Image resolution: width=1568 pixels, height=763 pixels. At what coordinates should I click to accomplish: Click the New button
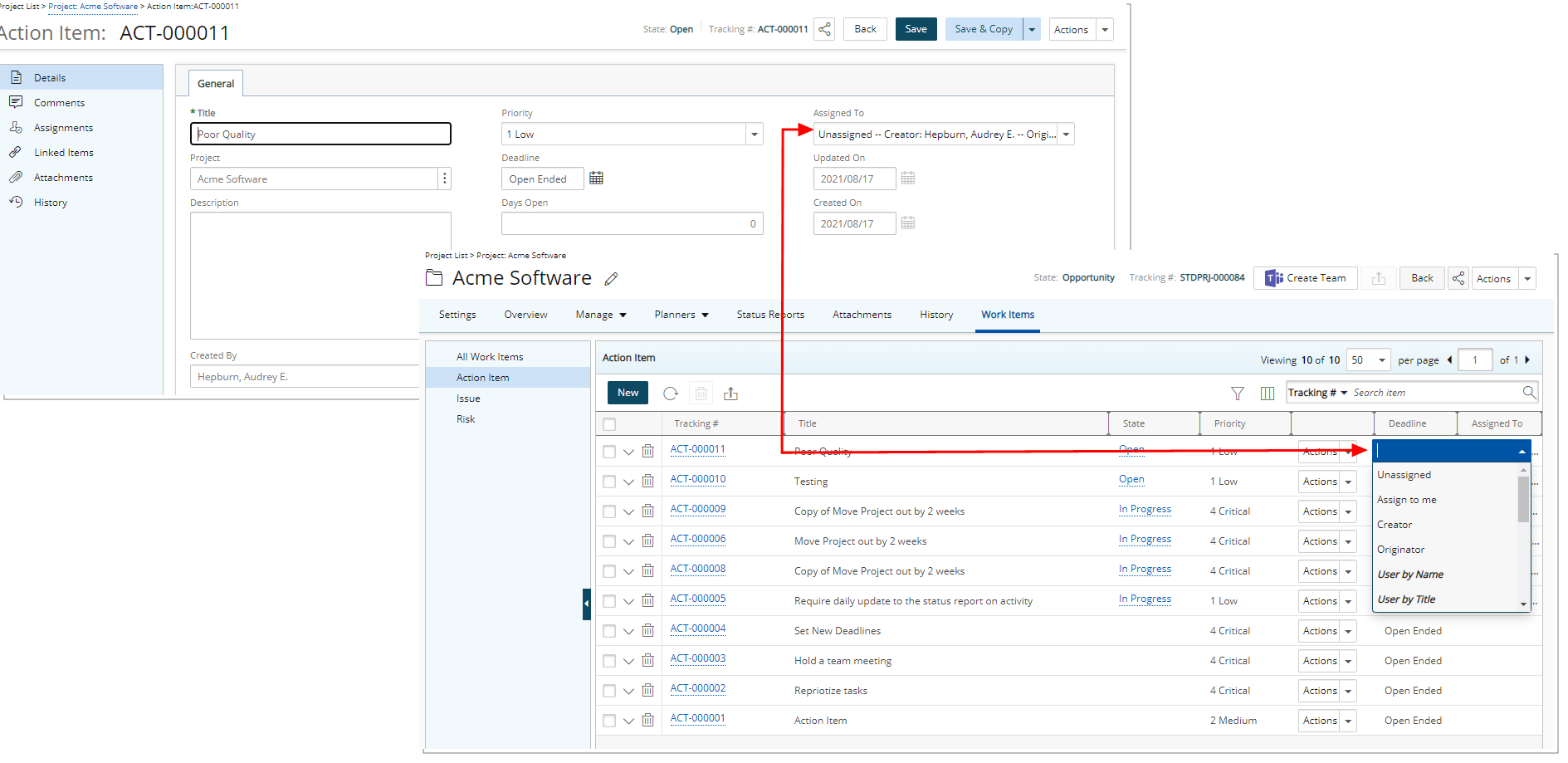[628, 393]
